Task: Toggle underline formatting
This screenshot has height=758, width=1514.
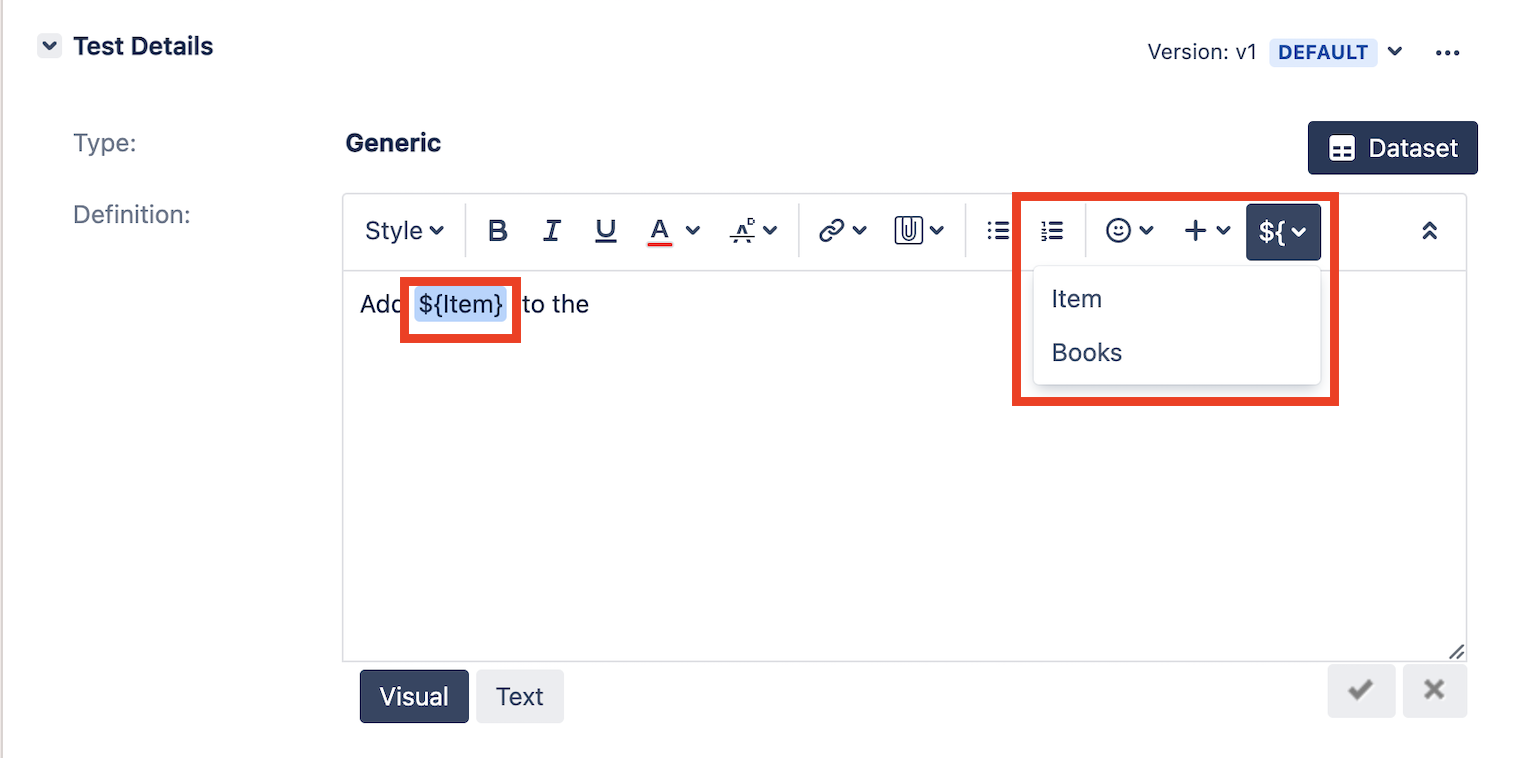Action: (x=605, y=231)
